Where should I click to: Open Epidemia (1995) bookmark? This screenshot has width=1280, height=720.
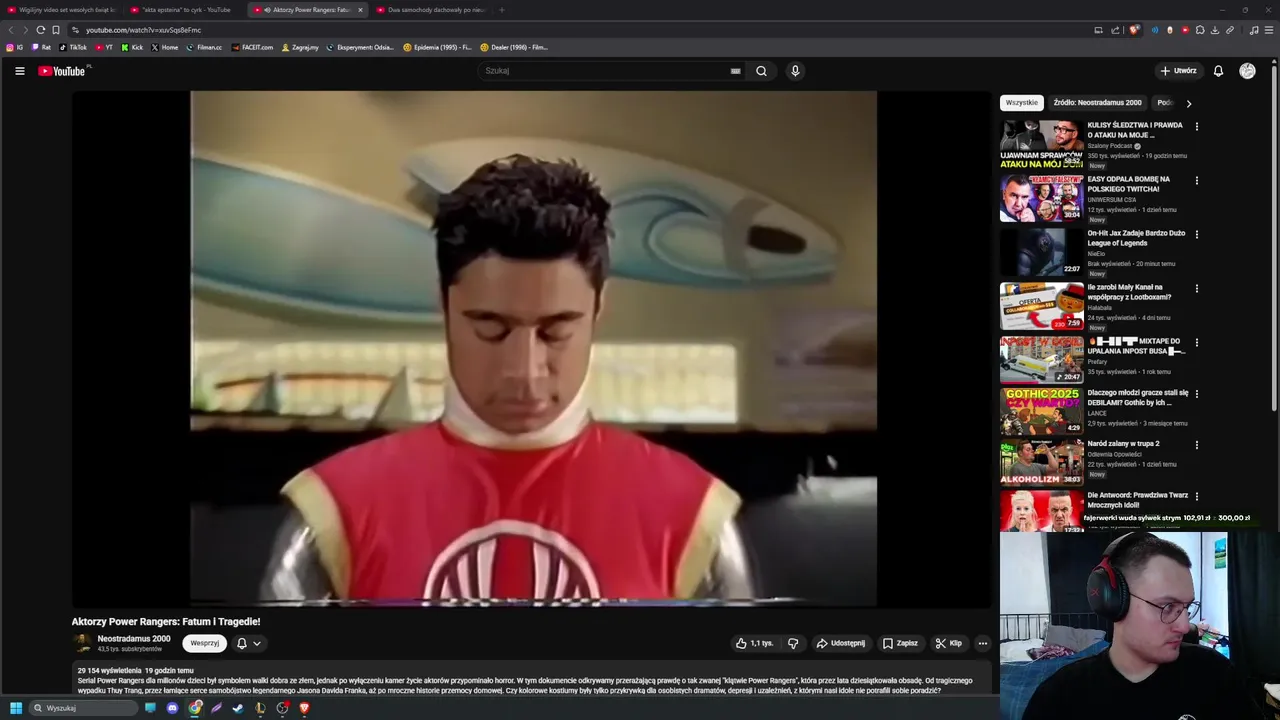(x=437, y=47)
